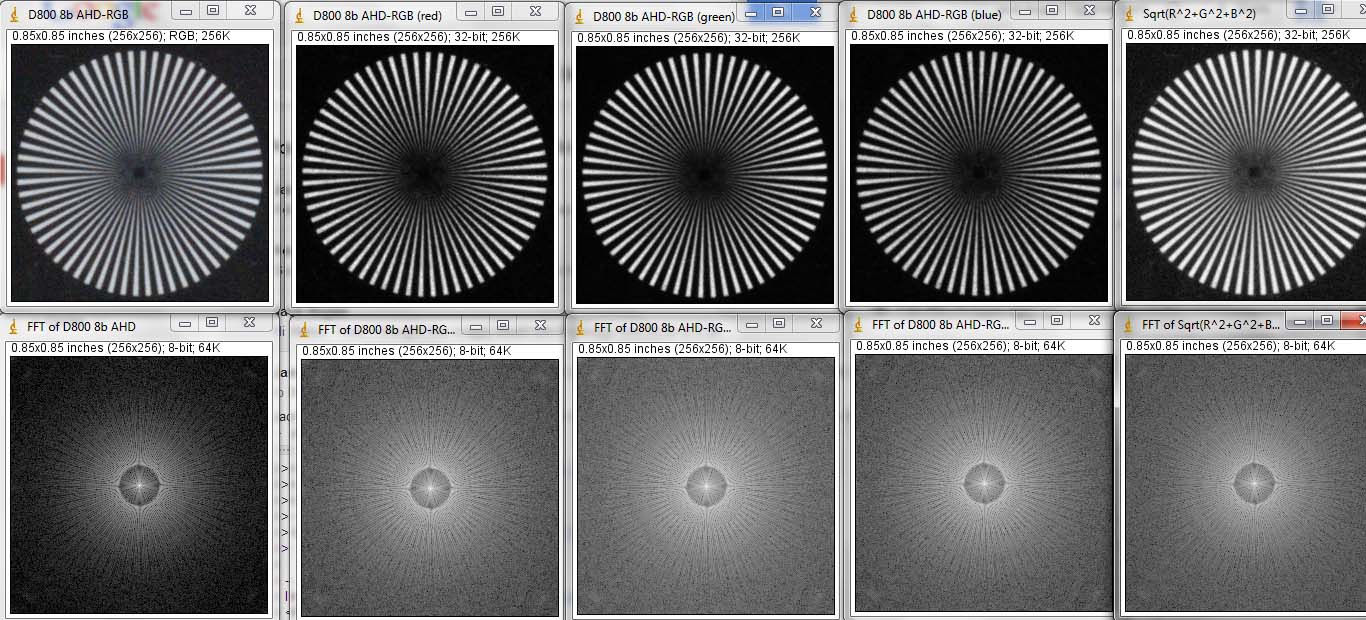Viewport: 1366px width, 620px height.
Task: Maximize the FFT of Sqrt window
Action: click(1326, 320)
